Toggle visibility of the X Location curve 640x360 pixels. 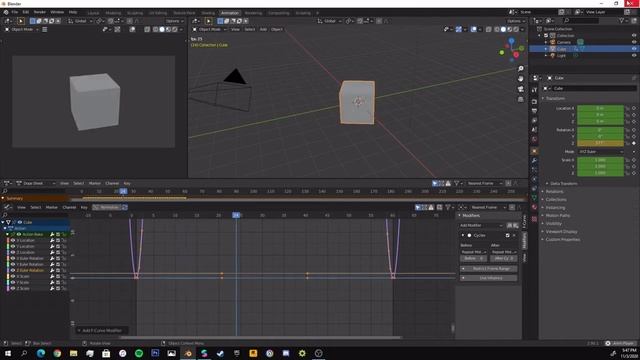click(13, 240)
